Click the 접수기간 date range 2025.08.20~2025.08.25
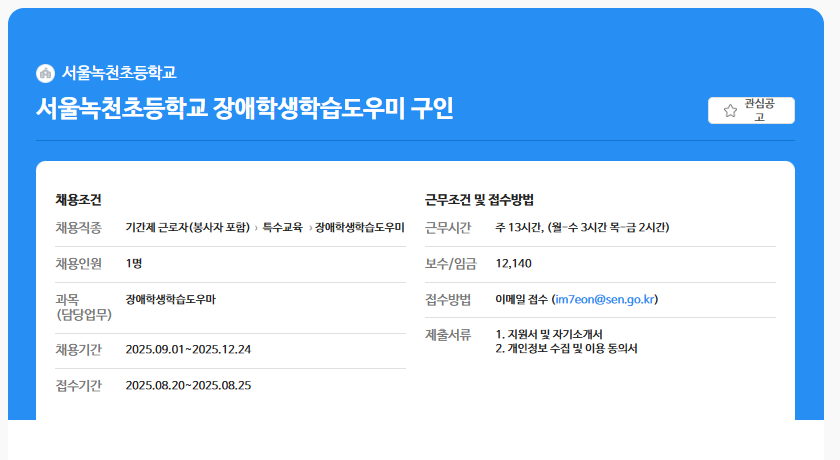Screen dimensions: 840x460 tap(188, 385)
